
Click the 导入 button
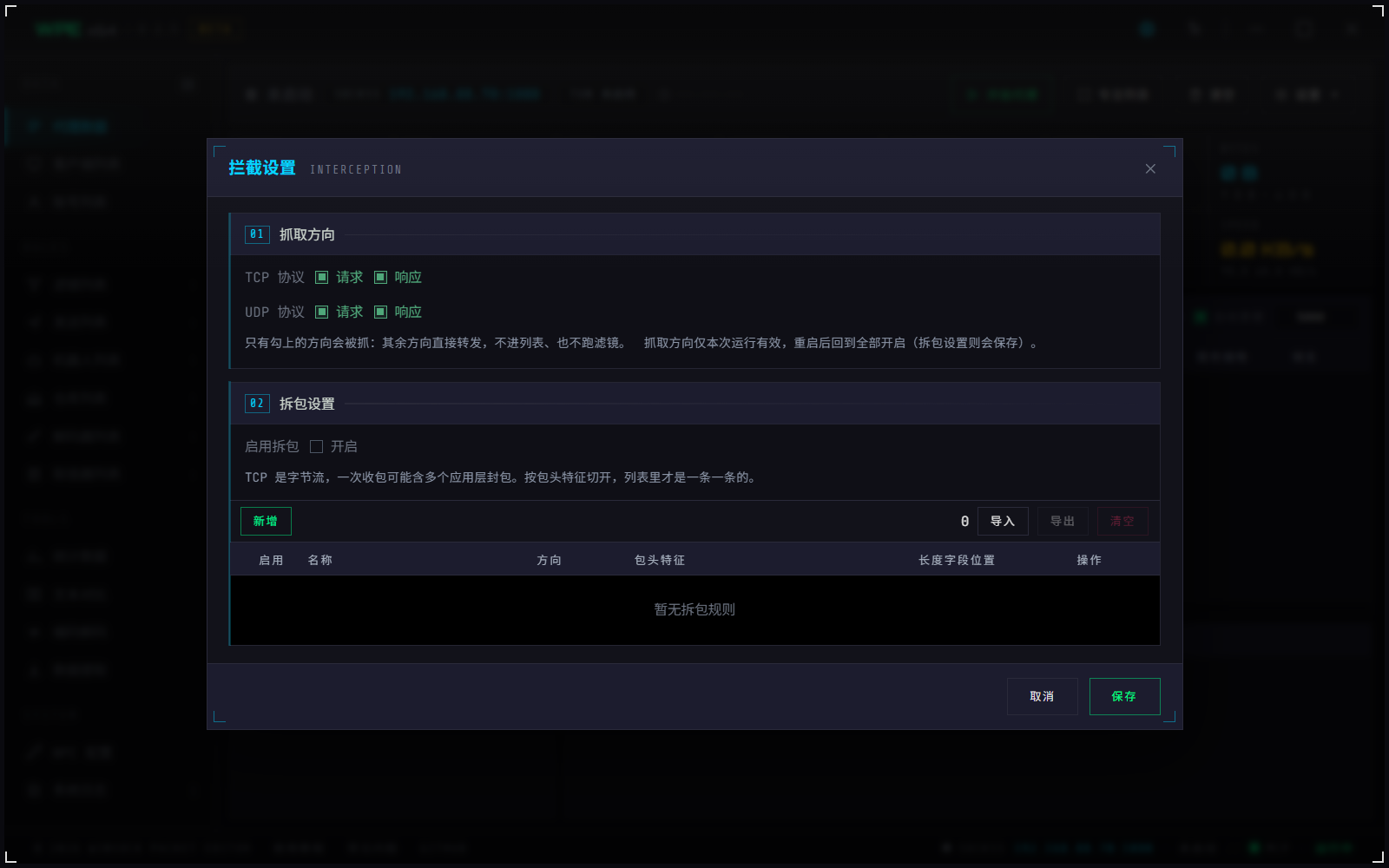click(x=1003, y=522)
